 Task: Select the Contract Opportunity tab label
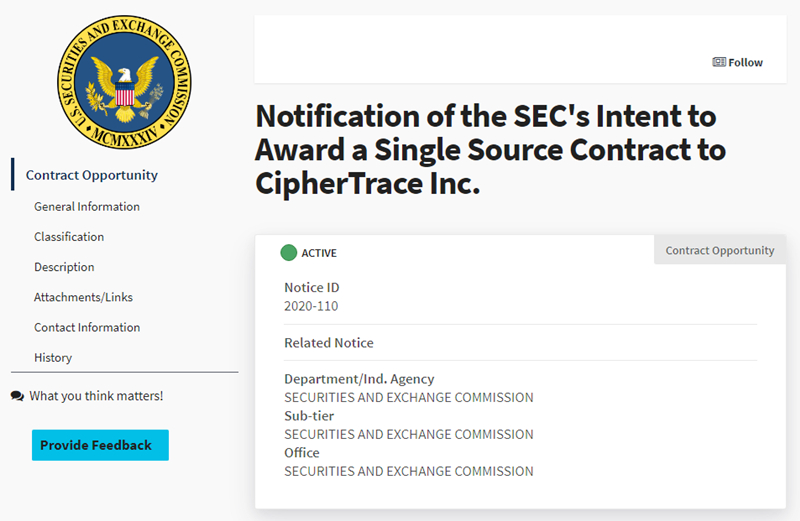pyautogui.click(x=720, y=250)
